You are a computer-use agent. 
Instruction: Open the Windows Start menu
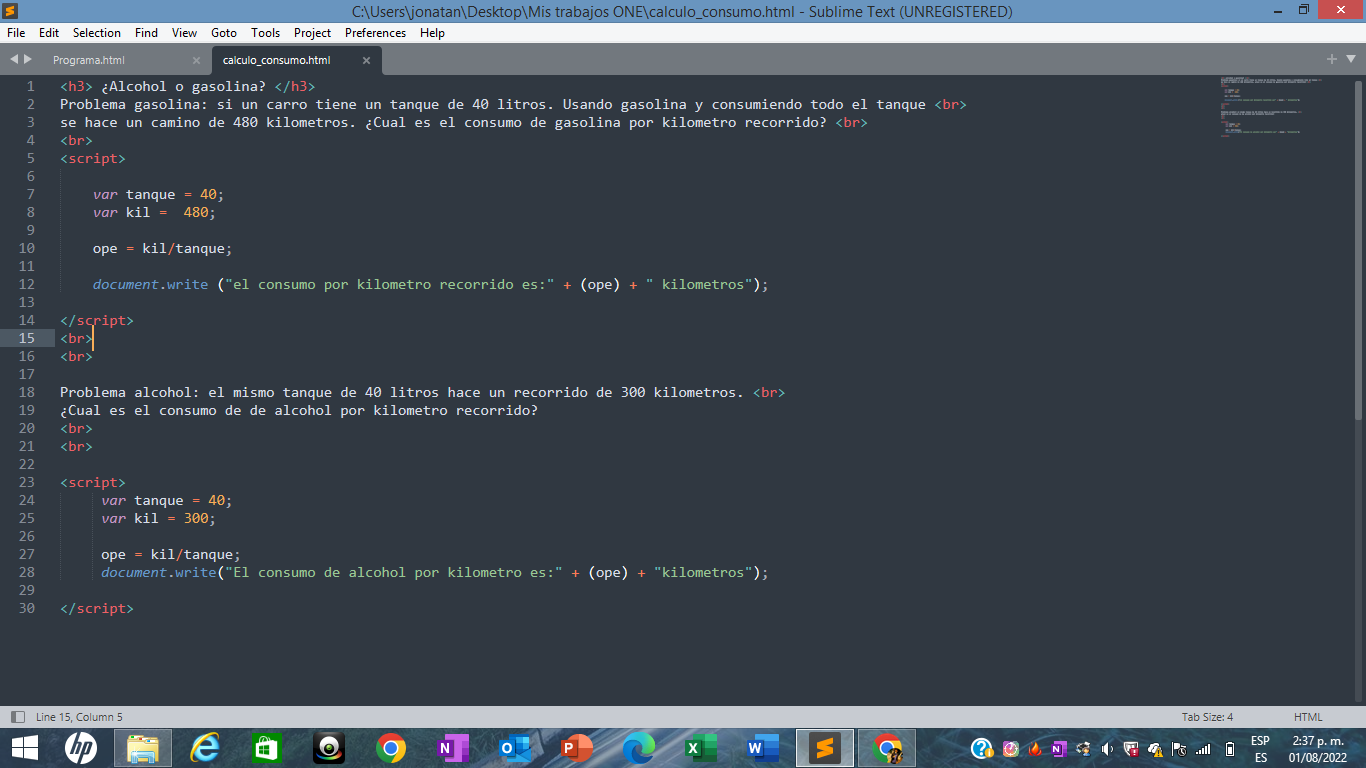click(x=24, y=748)
